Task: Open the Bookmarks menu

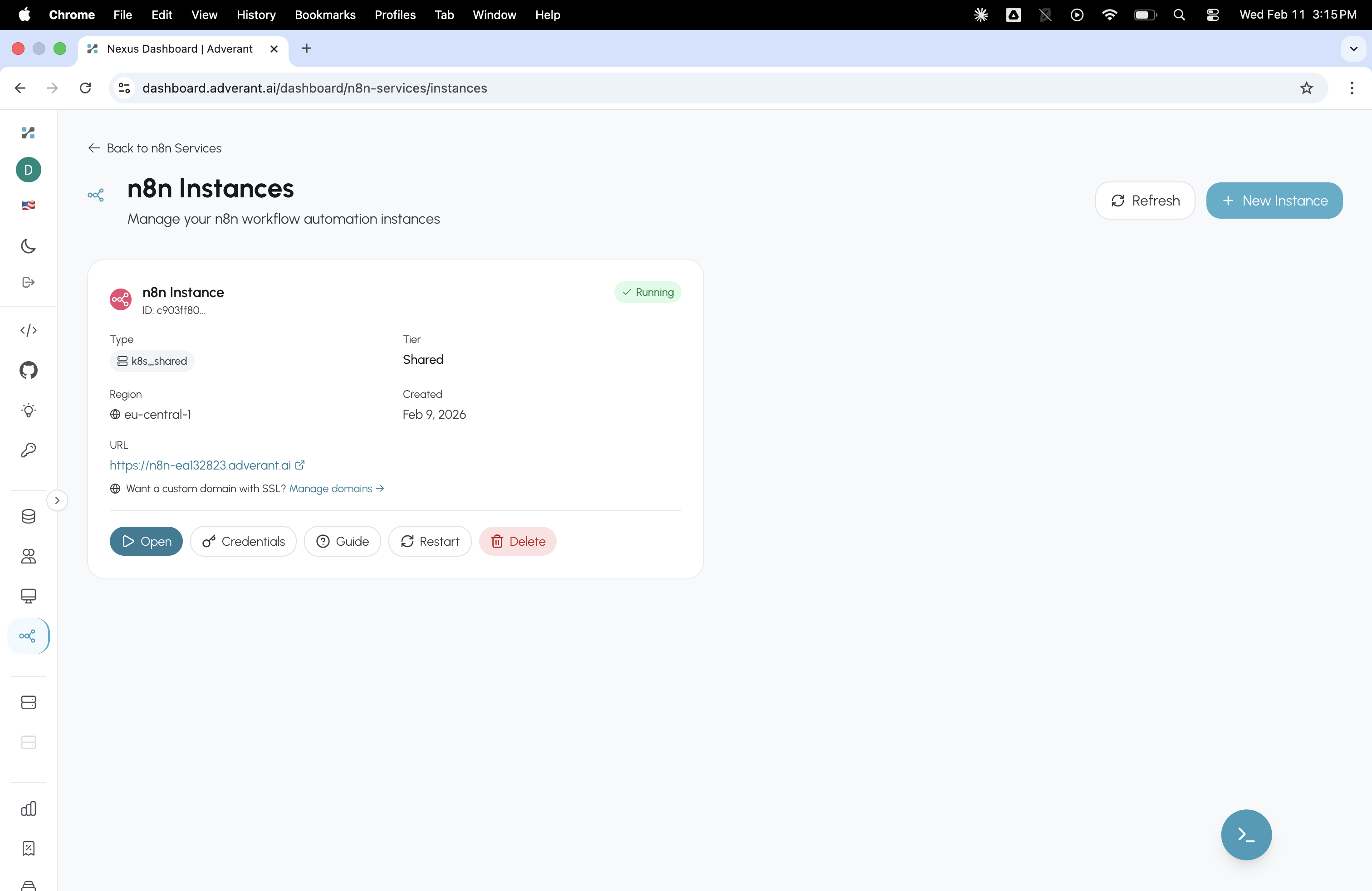Action: (x=324, y=15)
